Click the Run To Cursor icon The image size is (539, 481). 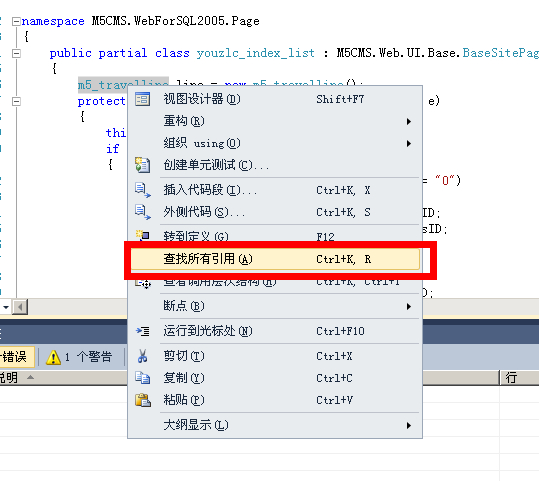point(142,331)
